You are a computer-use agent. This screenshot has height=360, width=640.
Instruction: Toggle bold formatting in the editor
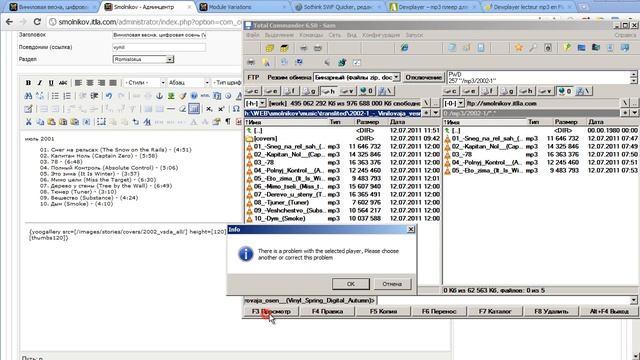pyautogui.click(x=28, y=83)
